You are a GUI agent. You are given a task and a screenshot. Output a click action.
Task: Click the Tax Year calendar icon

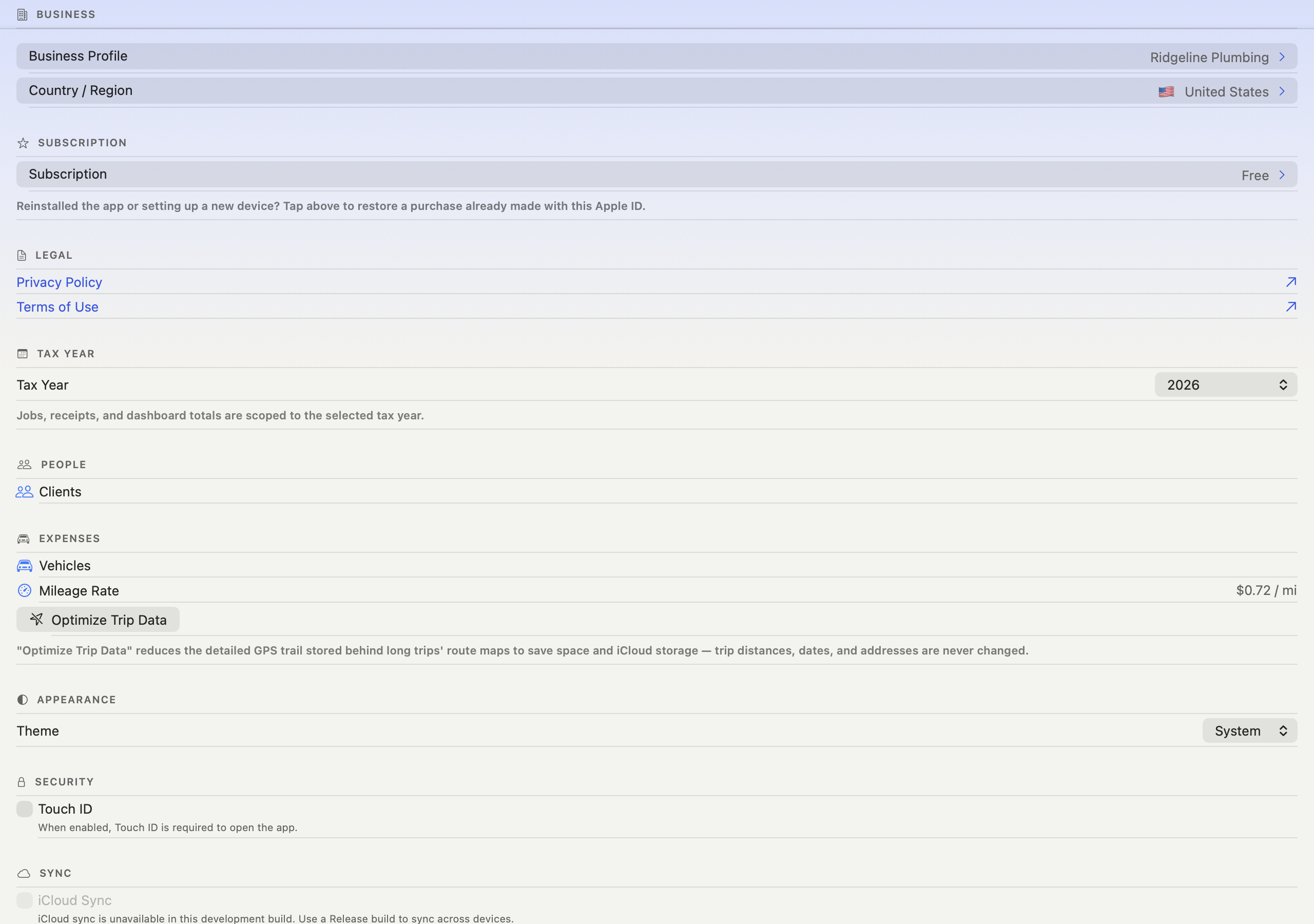point(22,354)
